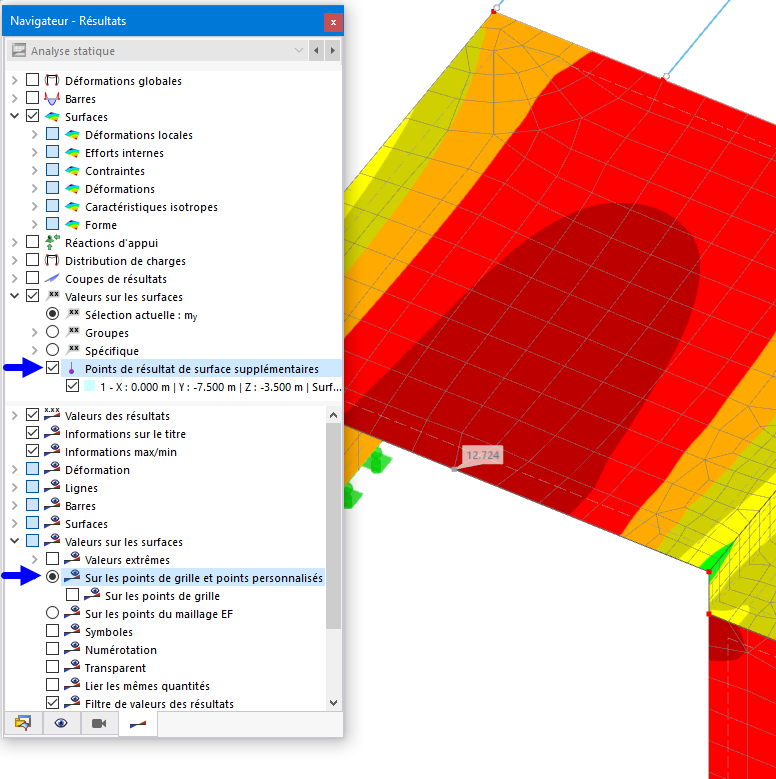Expand the Déformations locales node
The width and height of the screenshot is (776, 779).
pyautogui.click(x=34, y=134)
